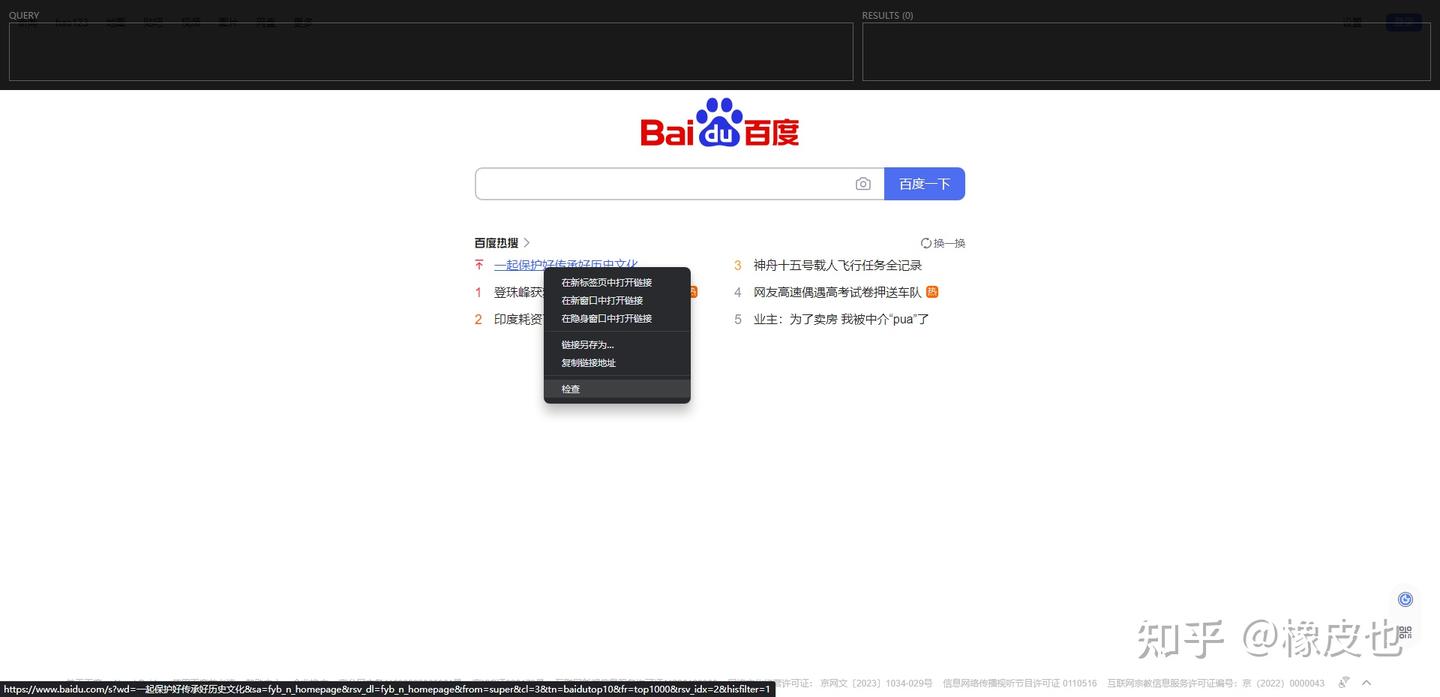
Task: Open 神舟十五号载人飞行任务全记录 hot search link
Action: [x=838, y=265]
